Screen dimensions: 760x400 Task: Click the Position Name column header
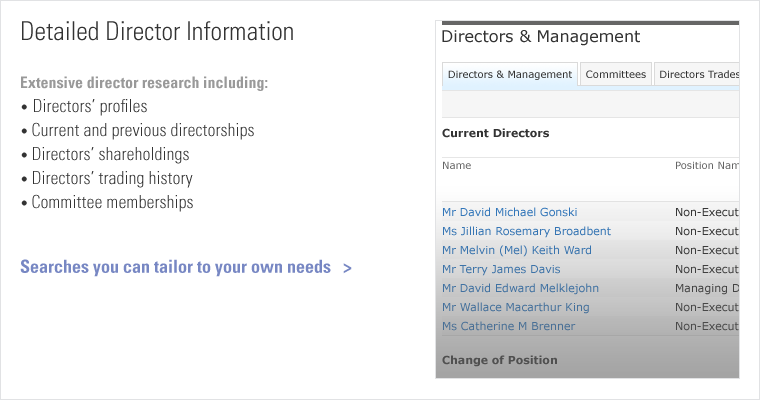pos(706,165)
